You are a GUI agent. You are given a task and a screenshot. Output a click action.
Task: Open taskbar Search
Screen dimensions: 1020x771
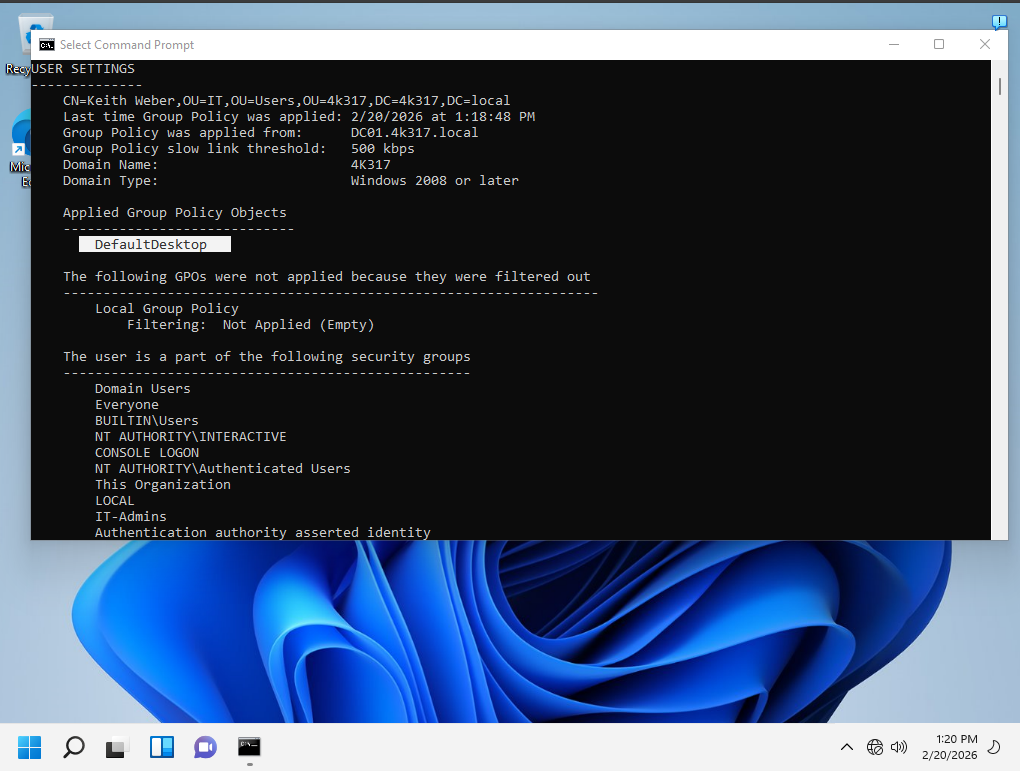pyautogui.click(x=74, y=747)
